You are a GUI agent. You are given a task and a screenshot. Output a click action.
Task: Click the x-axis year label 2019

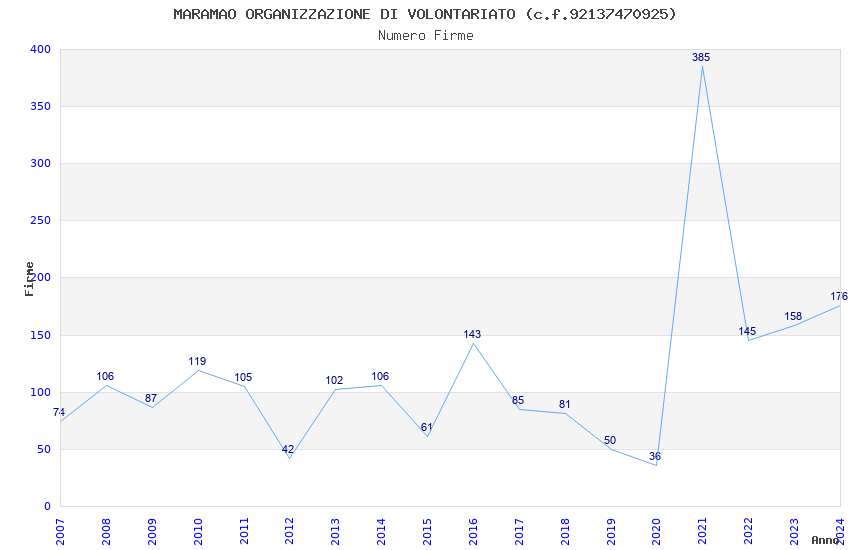(x=611, y=532)
